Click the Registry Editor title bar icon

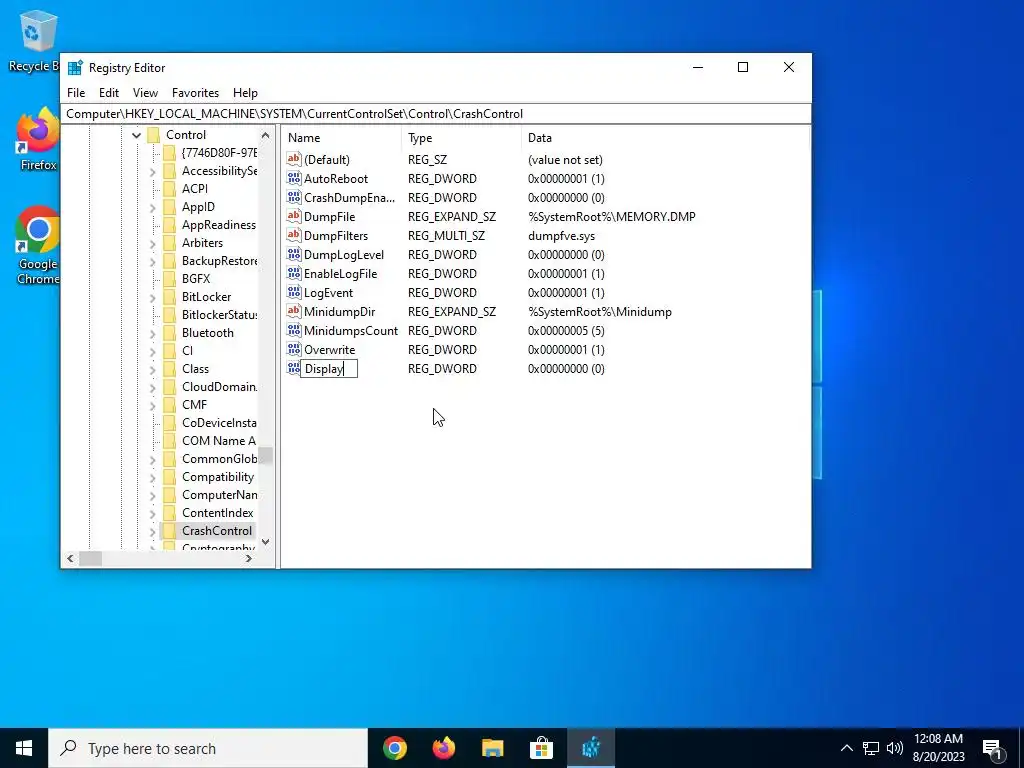[76, 67]
